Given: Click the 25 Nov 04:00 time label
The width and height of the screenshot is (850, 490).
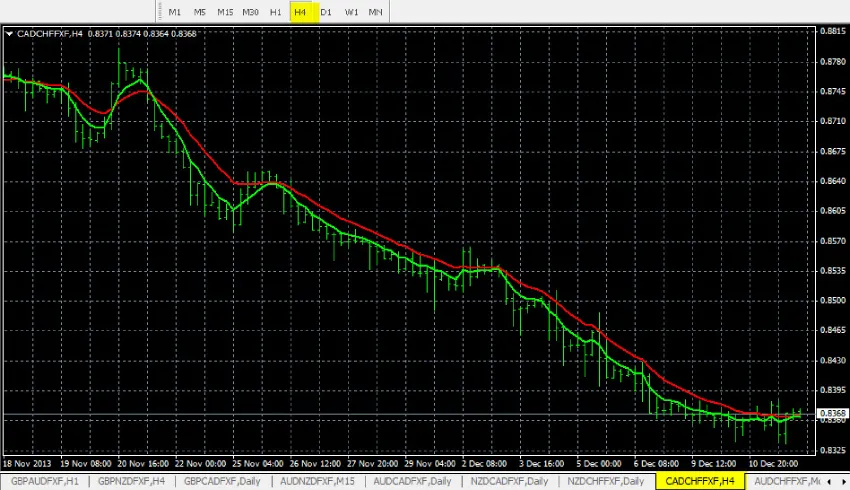Looking at the screenshot, I should pyautogui.click(x=258, y=464).
